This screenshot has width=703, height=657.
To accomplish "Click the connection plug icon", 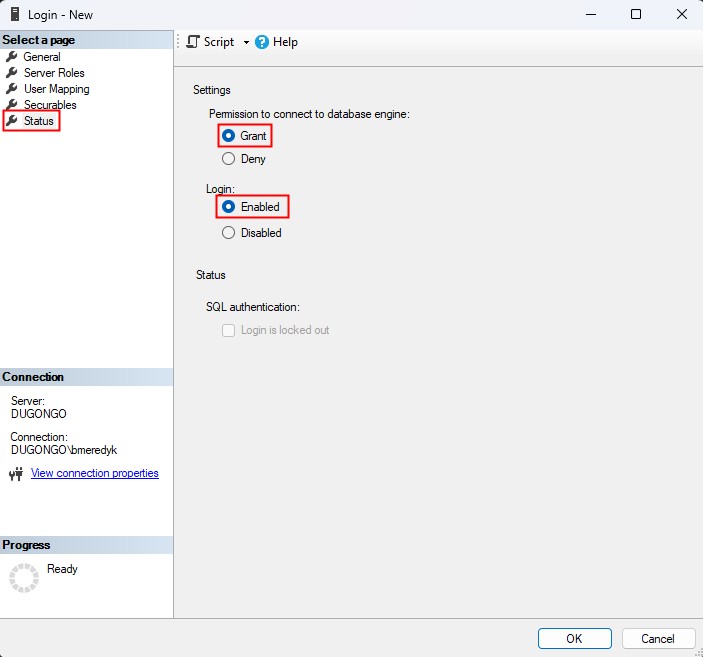I will coord(16,474).
